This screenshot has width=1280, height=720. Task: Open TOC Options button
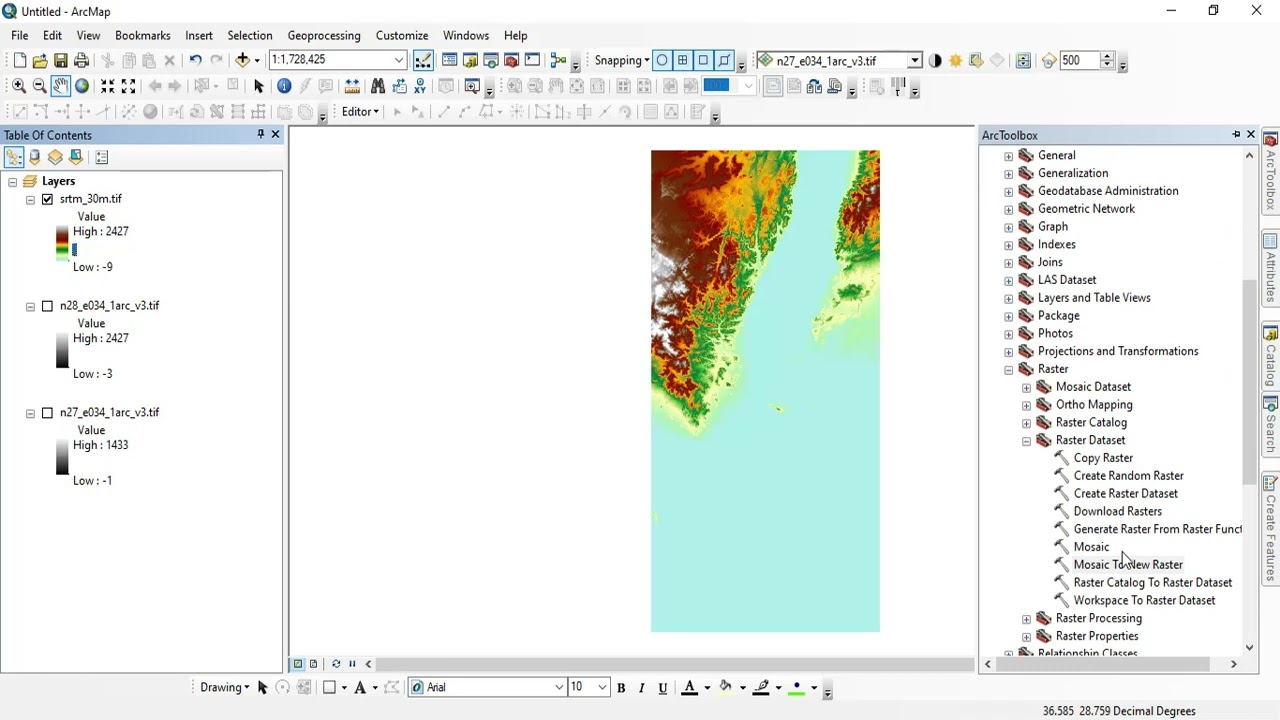click(101, 157)
